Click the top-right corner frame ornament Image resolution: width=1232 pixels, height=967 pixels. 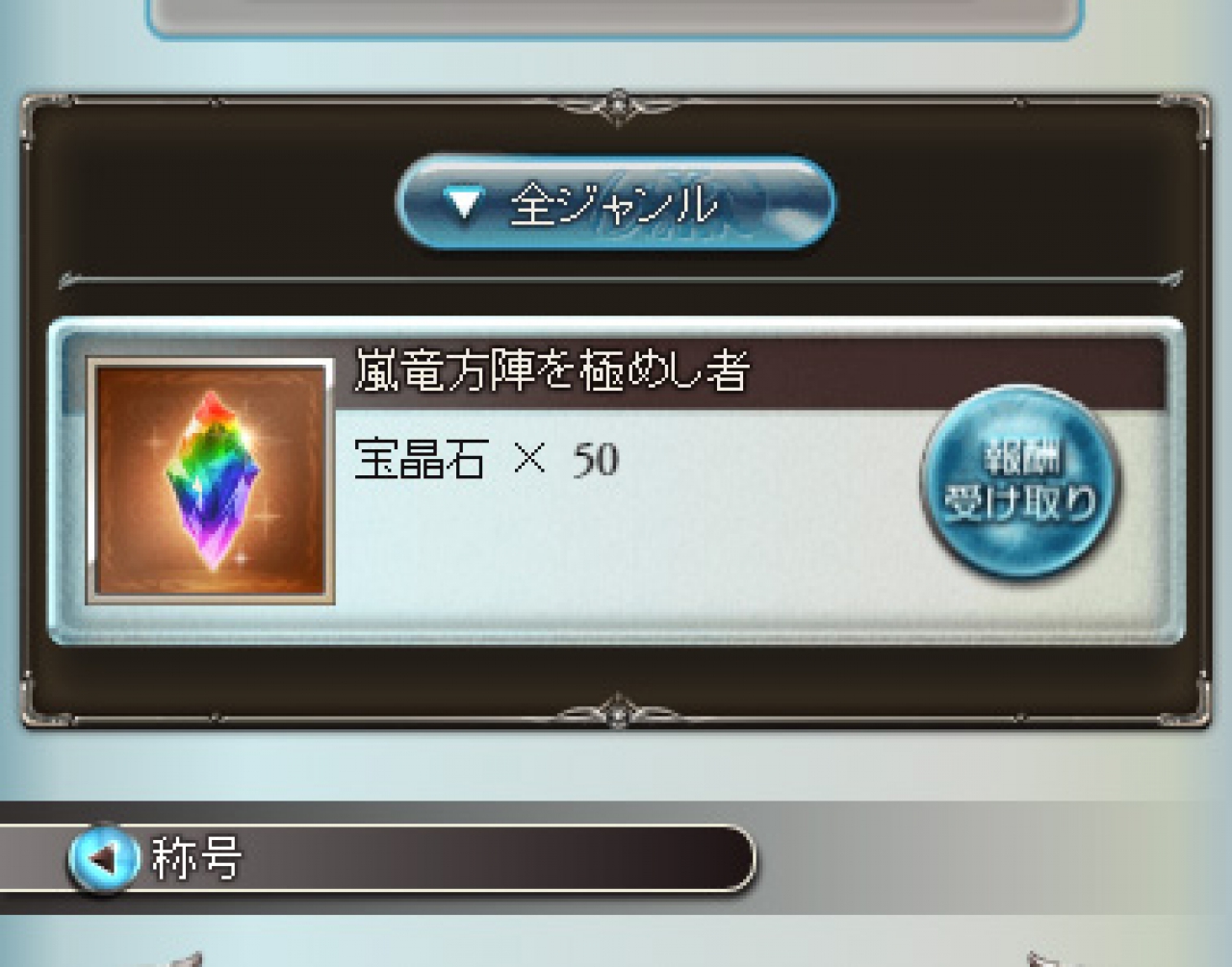(1189, 115)
